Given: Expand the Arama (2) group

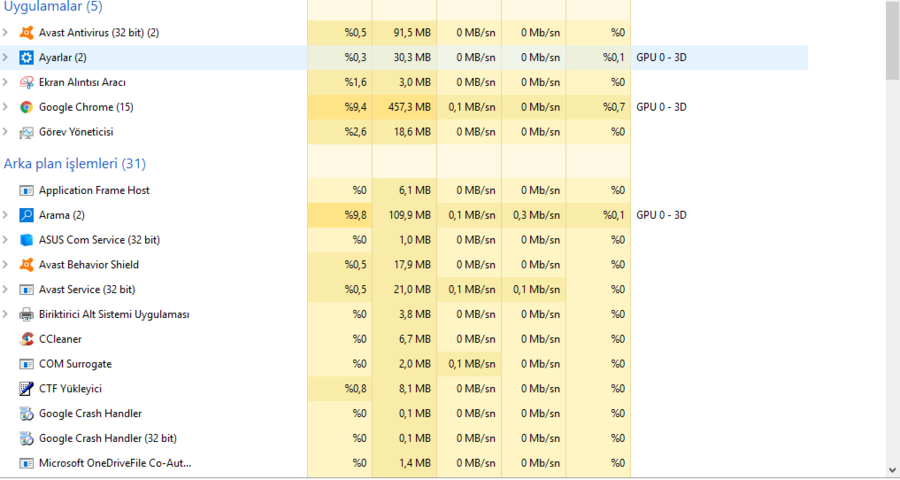Looking at the screenshot, I should [x=5, y=215].
